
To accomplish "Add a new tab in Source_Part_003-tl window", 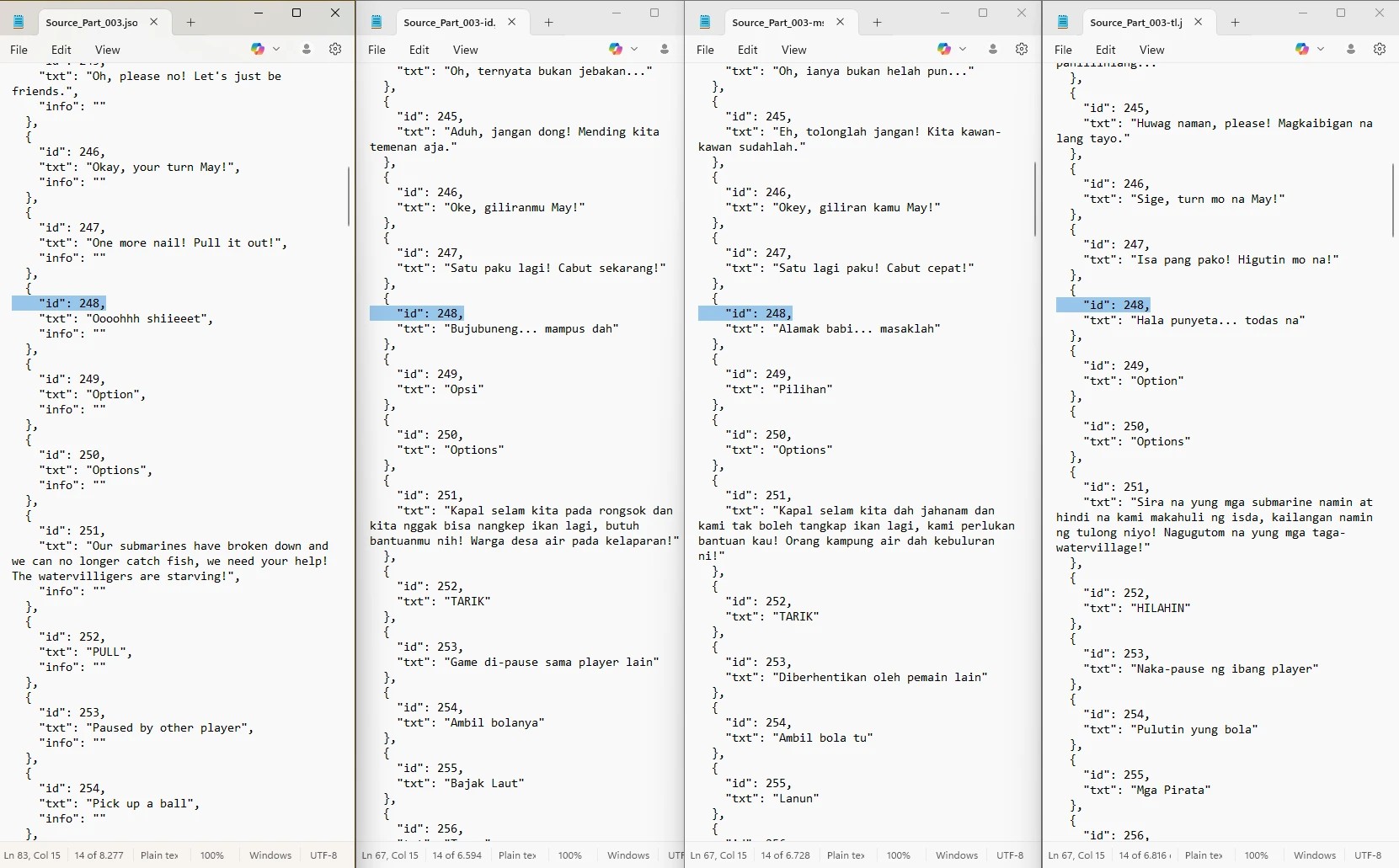I will pyautogui.click(x=1235, y=23).
